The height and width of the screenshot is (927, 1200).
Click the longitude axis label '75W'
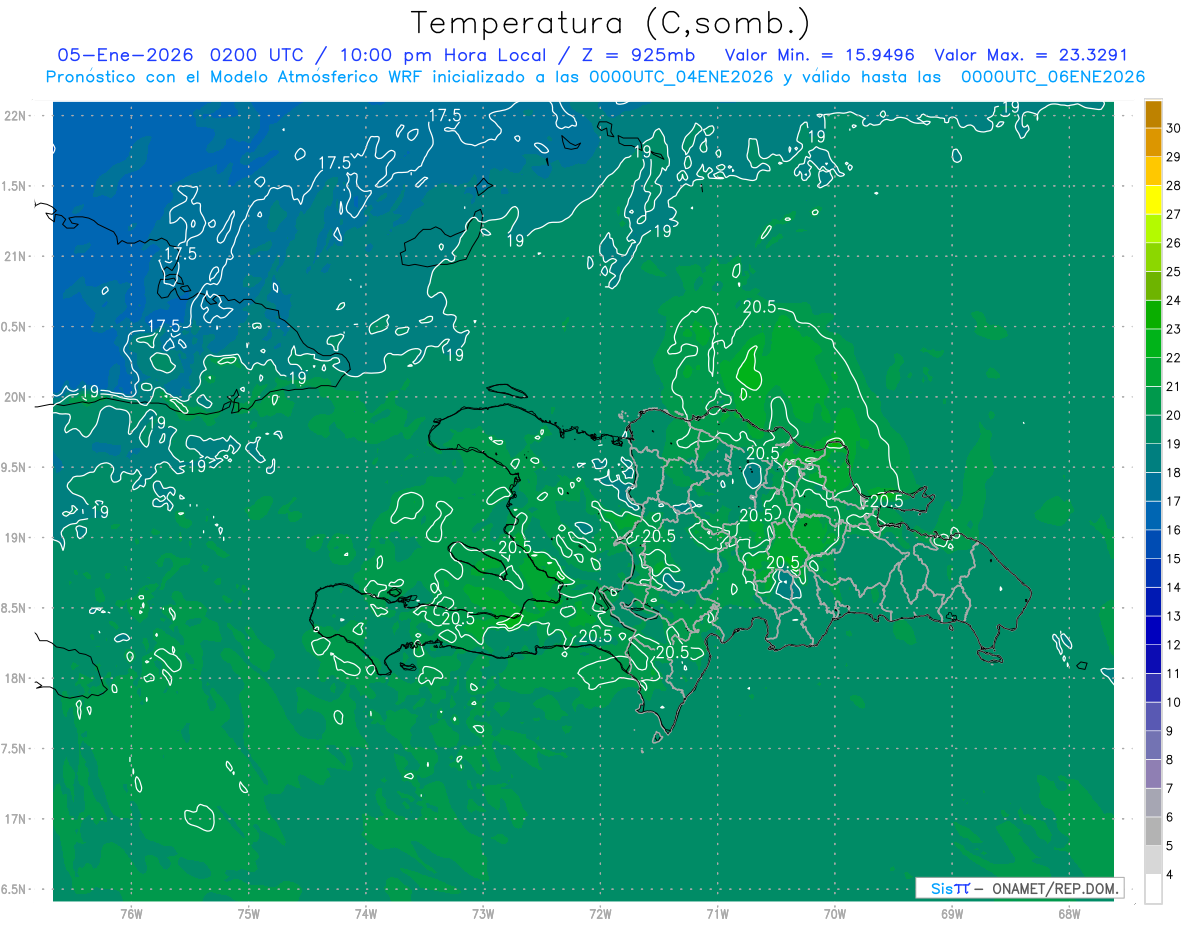pyautogui.click(x=248, y=913)
